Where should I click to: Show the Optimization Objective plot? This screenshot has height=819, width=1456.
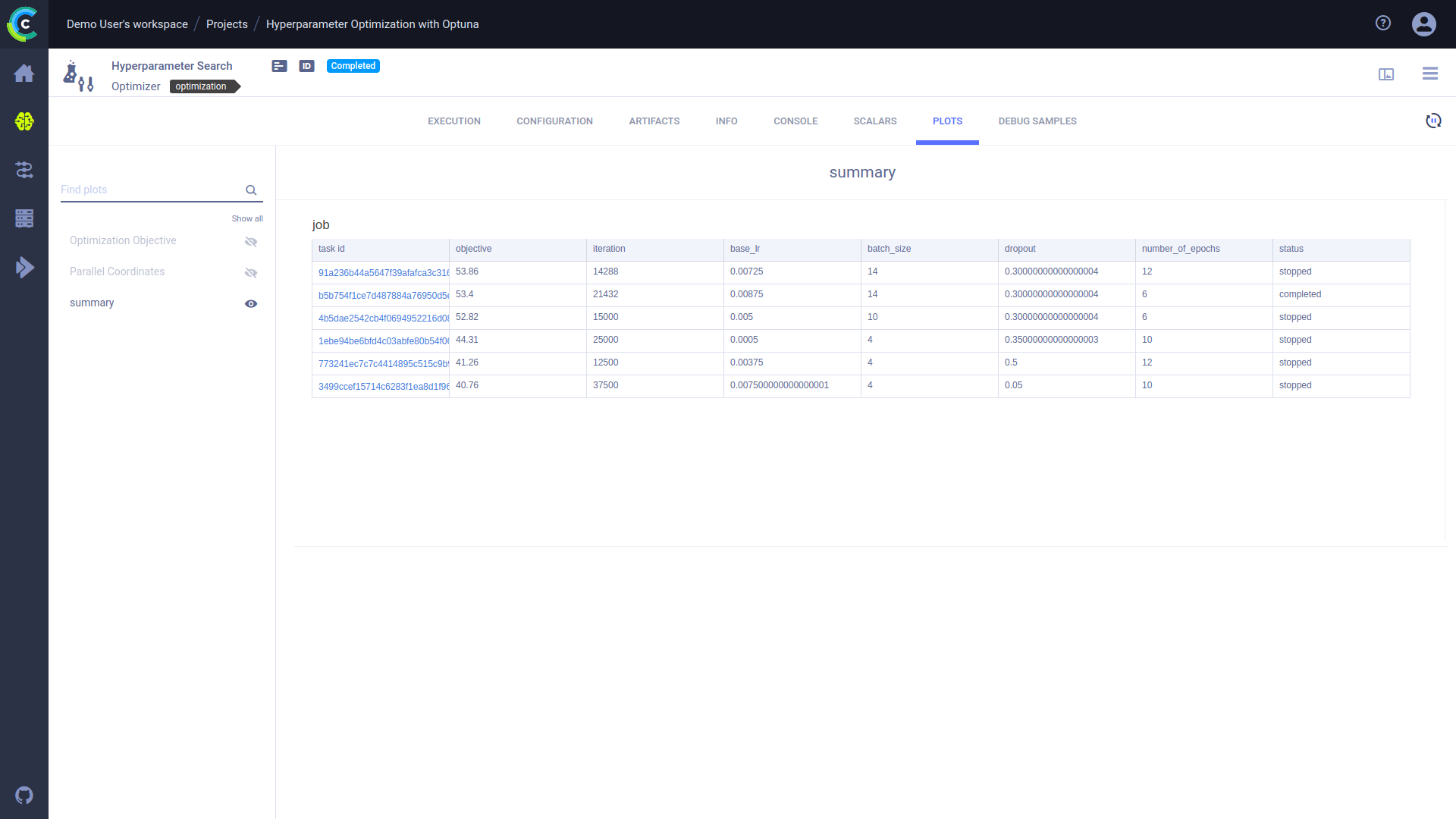pyautogui.click(x=251, y=242)
